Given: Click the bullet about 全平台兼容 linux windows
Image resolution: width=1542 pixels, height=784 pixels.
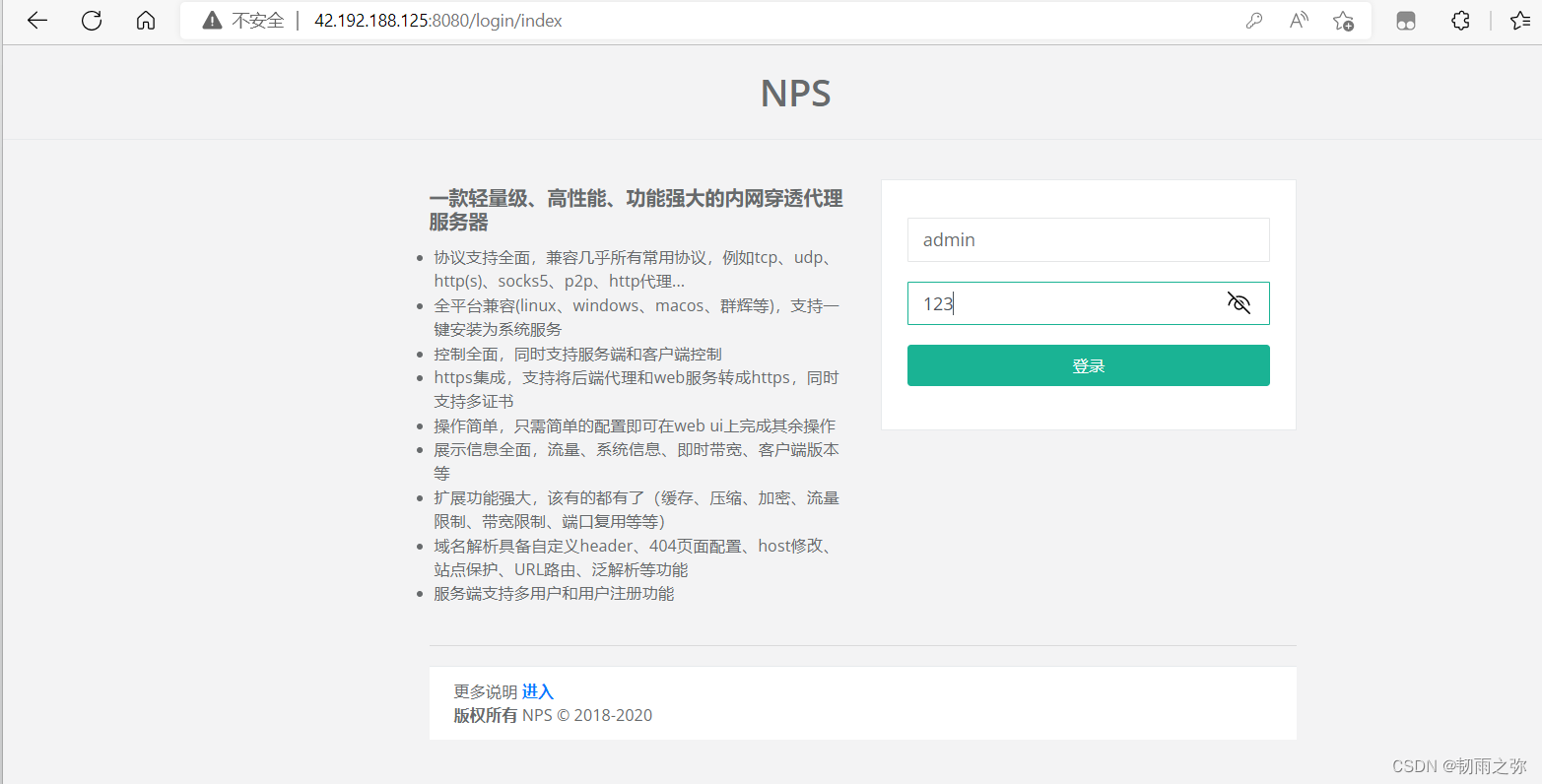Looking at the screenshot, I should (637, 317).
